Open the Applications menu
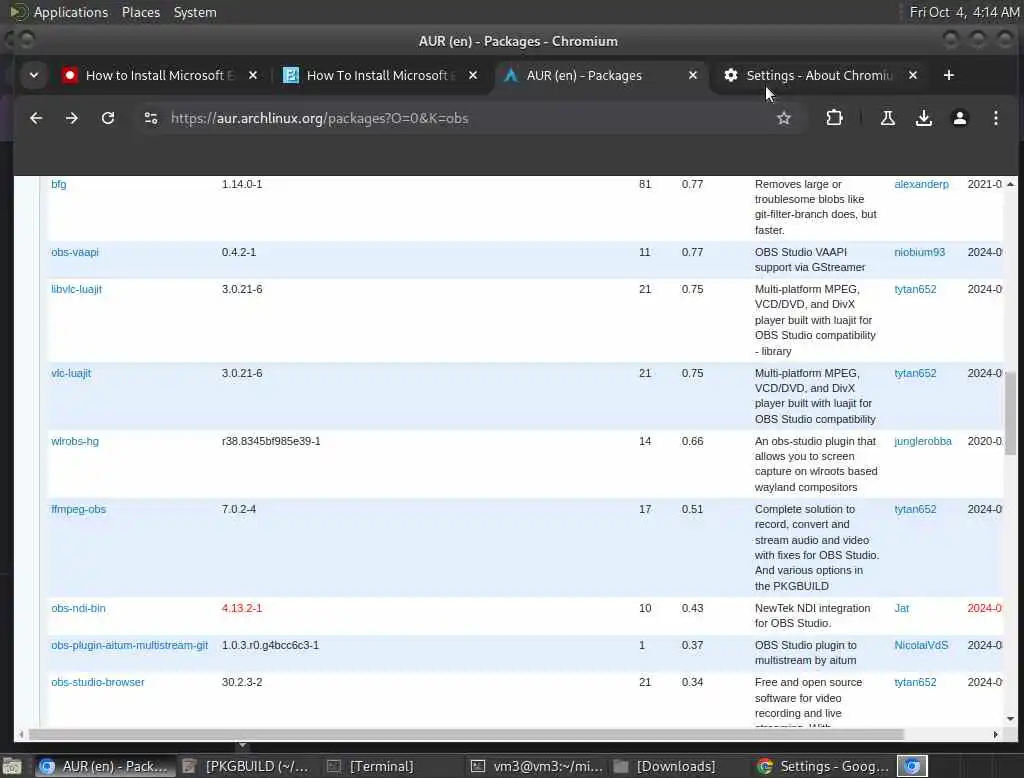1024x778 pixels. click(71, 12)
